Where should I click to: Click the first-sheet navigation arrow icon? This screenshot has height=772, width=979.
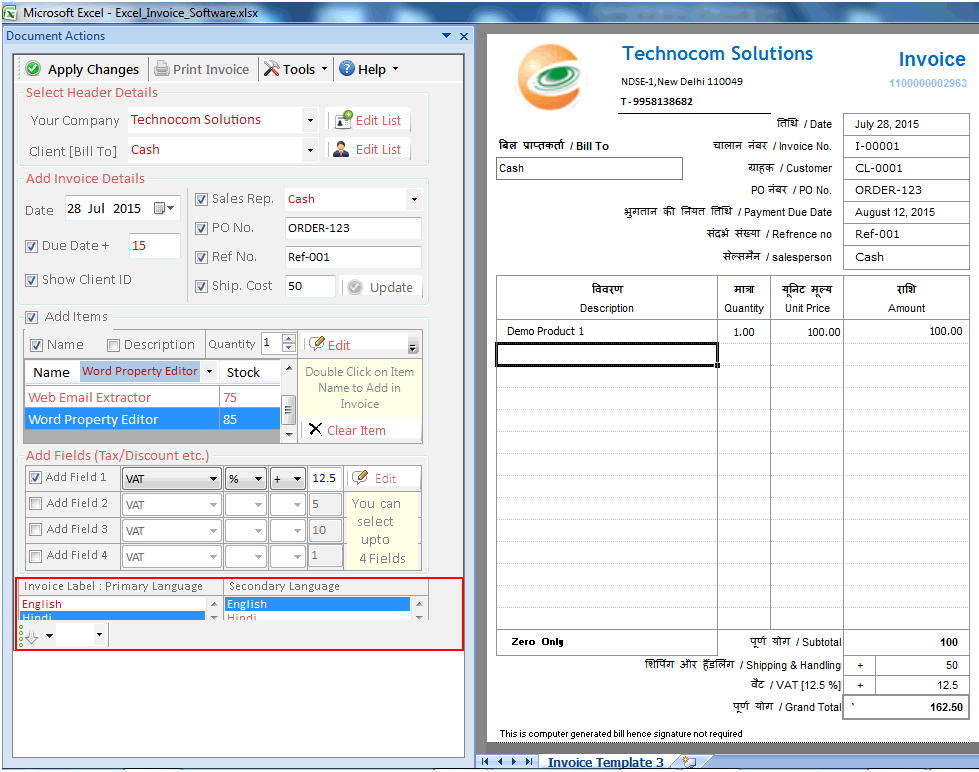[485, 762]
